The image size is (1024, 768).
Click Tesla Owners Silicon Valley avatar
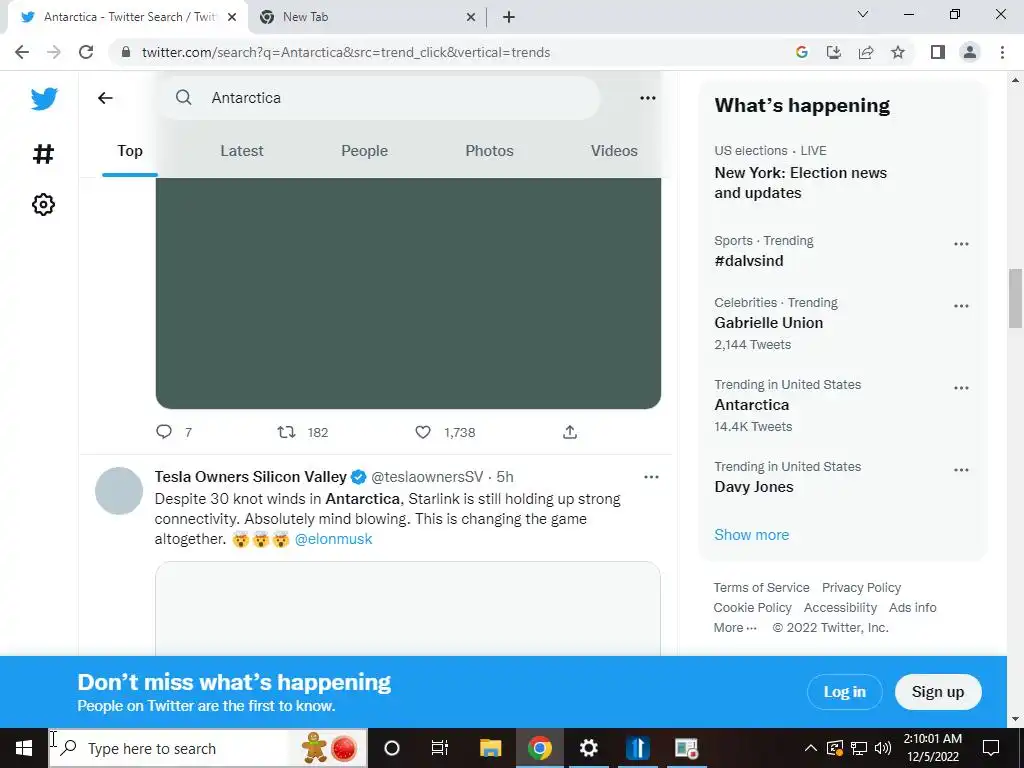119,490
